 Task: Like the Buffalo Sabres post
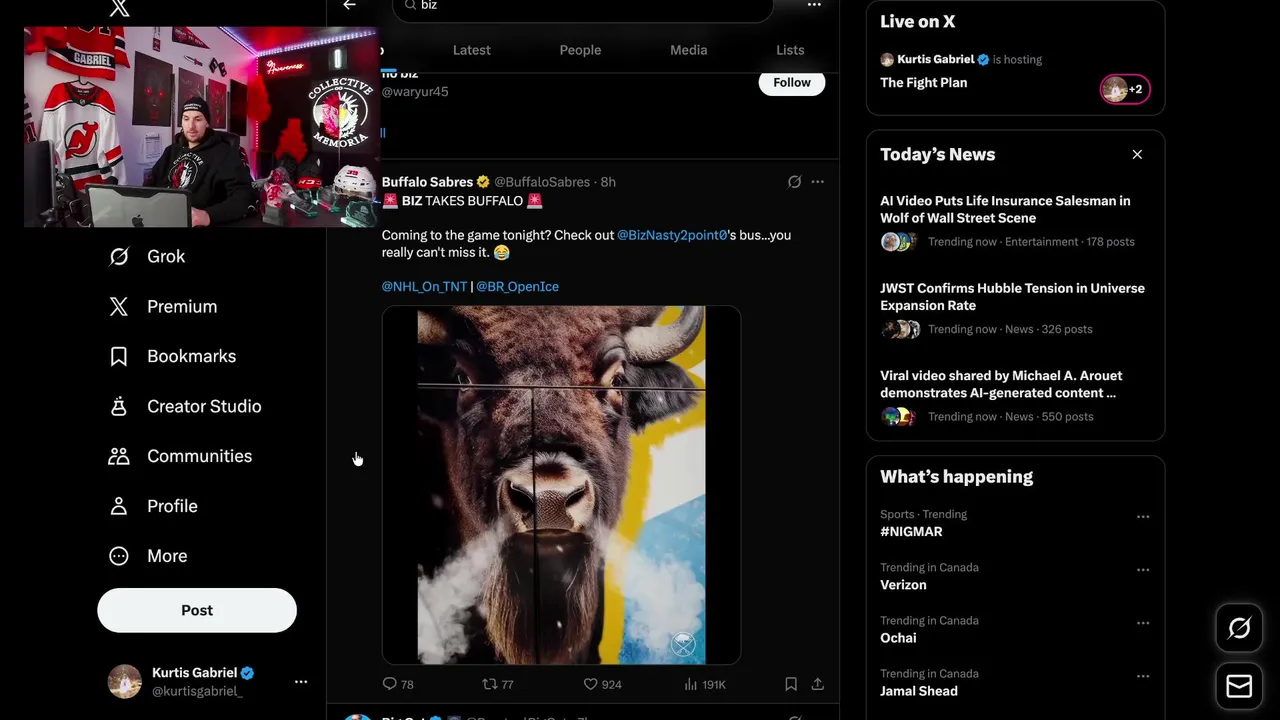[x=602, y=684]
